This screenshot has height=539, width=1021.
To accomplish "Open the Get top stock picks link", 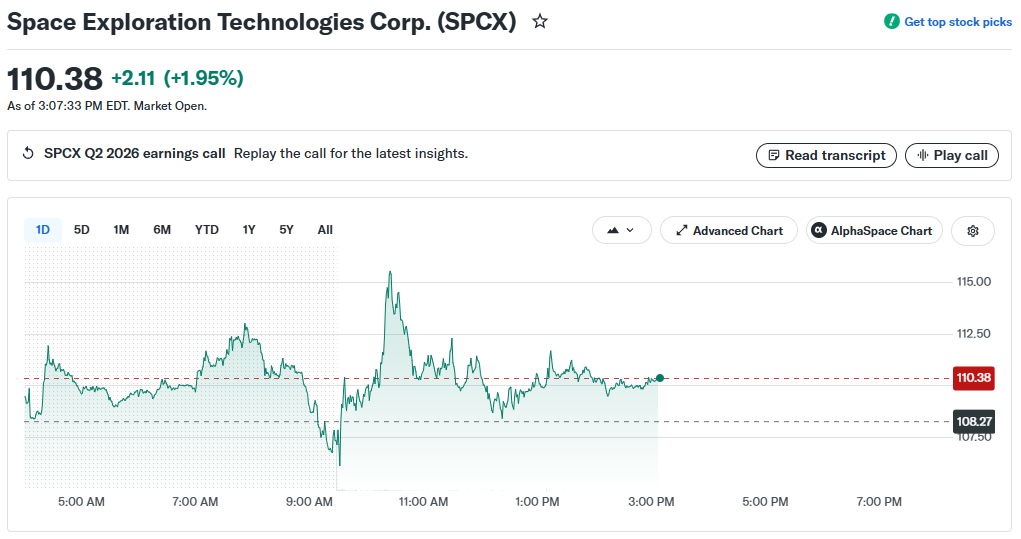I will tap(958, 22).
